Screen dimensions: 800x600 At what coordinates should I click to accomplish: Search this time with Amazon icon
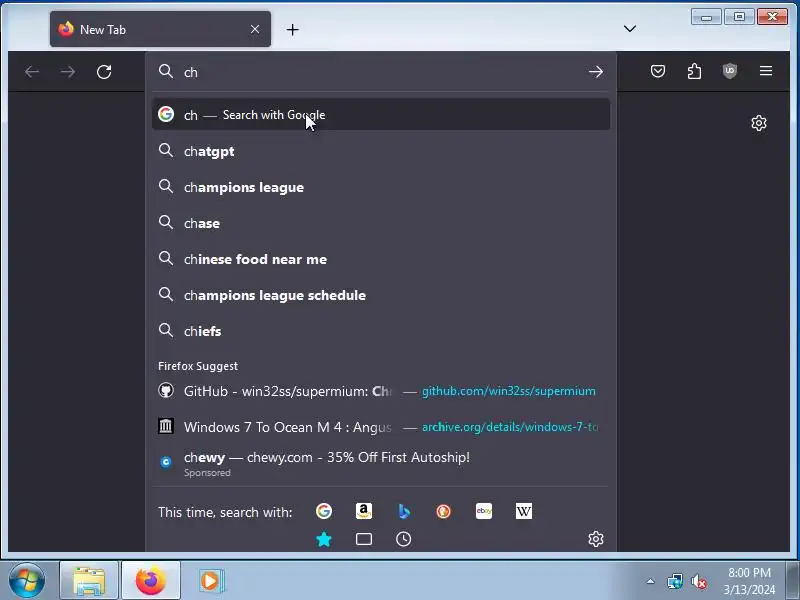coord(364,511)
